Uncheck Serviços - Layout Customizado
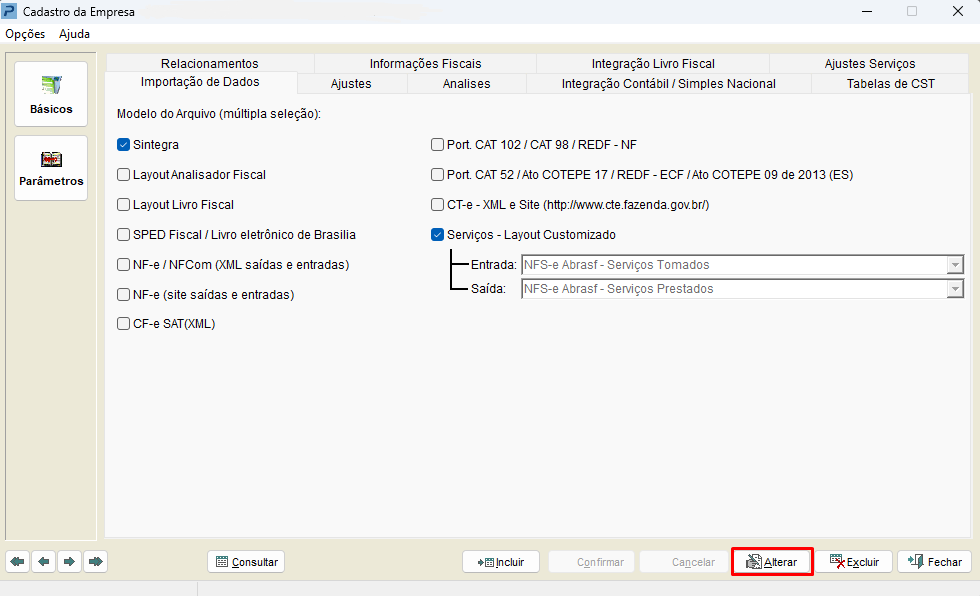This screenshot has height=596, width=980. 438,235
